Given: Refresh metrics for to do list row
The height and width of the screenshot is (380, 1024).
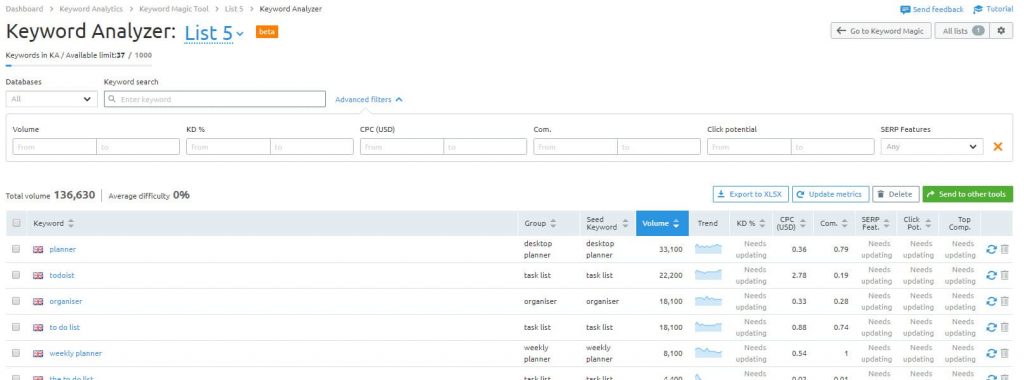Looking at the screenshot, I should point(991,327).
